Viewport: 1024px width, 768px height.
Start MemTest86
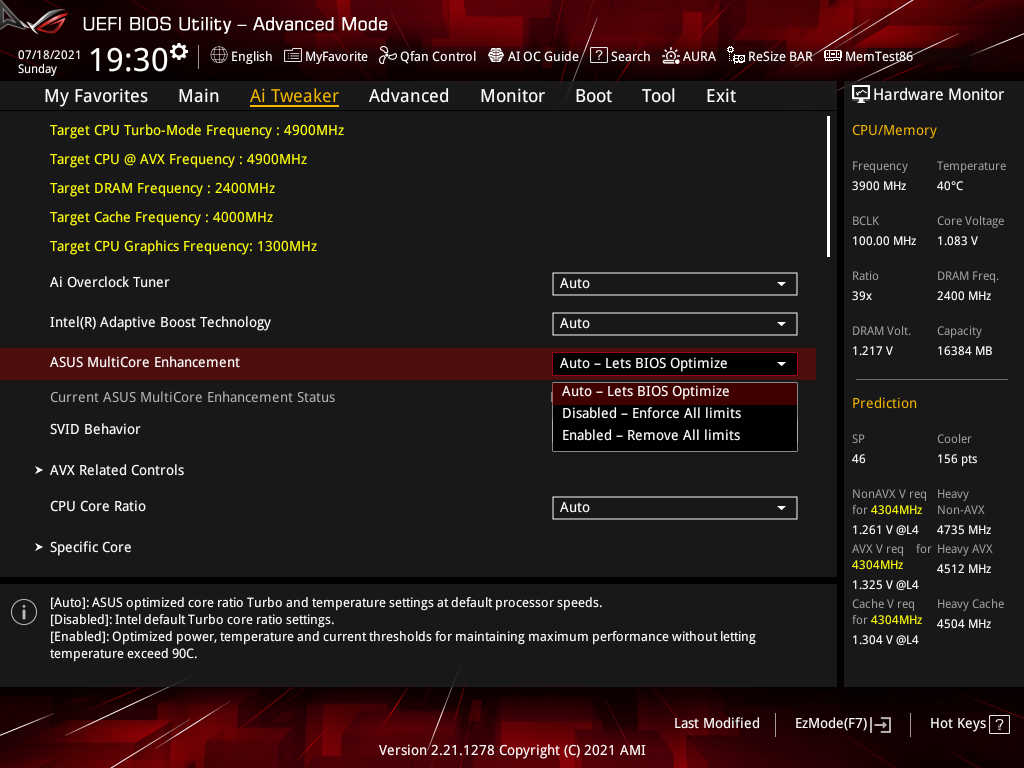(x=868, y=56)
